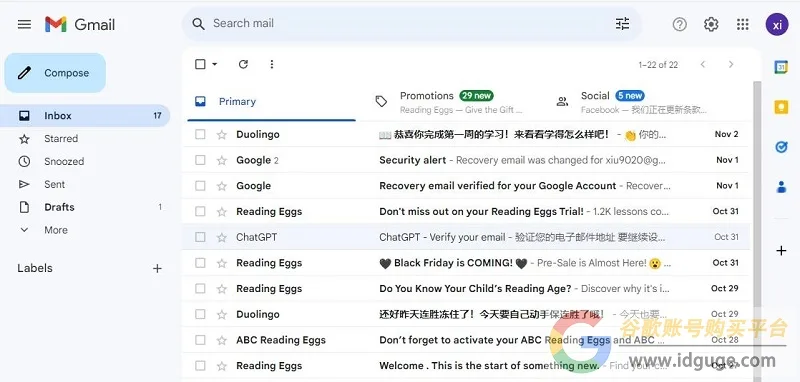This screenshot has height=382, width=800.
Task: Open the Google apps grid
Action: (743, 24)
